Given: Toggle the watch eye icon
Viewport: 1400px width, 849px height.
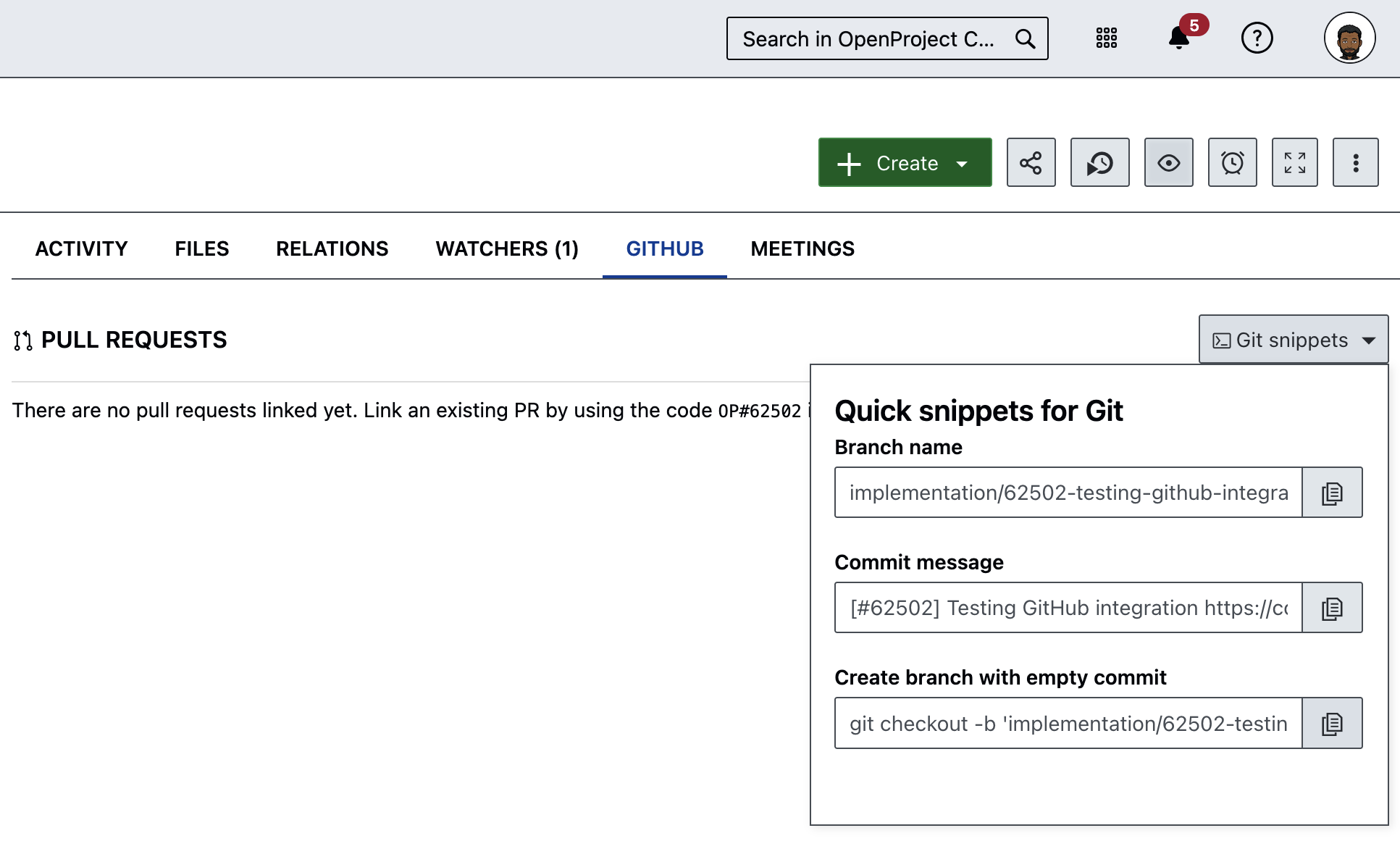Looking at the screenshot, I should click(1168, 163).
